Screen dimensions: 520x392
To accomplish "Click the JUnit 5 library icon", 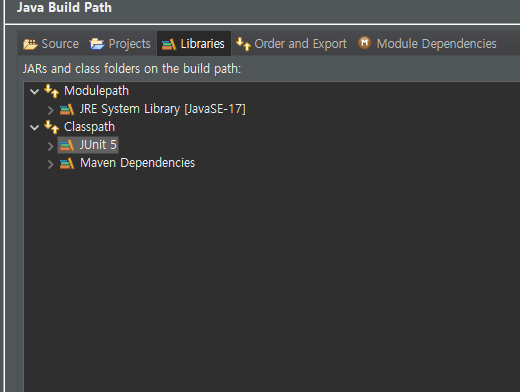I will [x=67, y=145].
